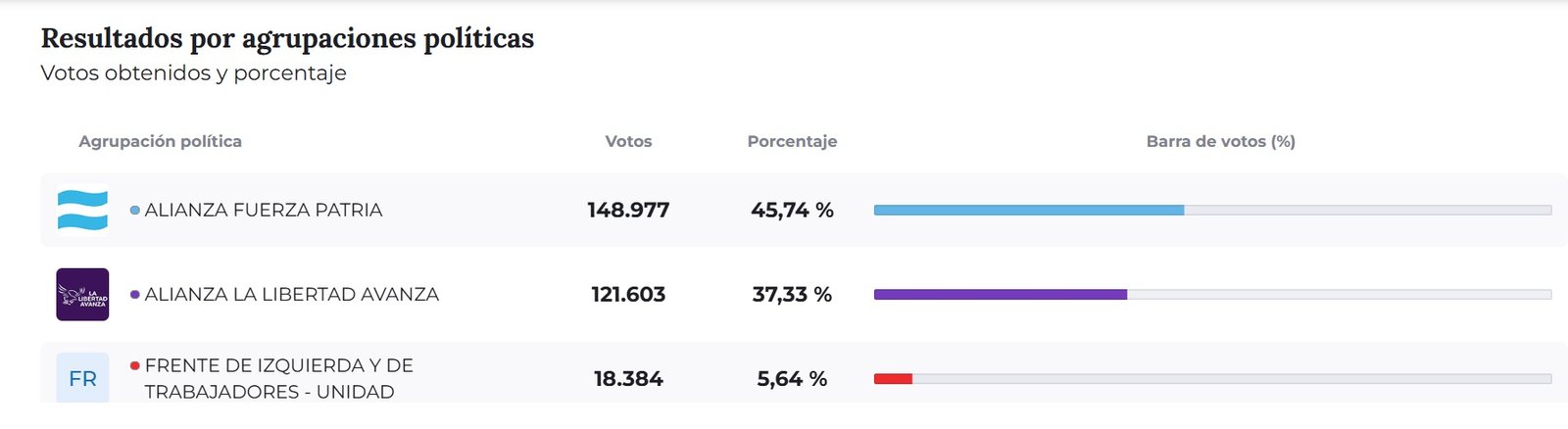Click the Agrupación política column header
1568x429 pixels.
160,141
